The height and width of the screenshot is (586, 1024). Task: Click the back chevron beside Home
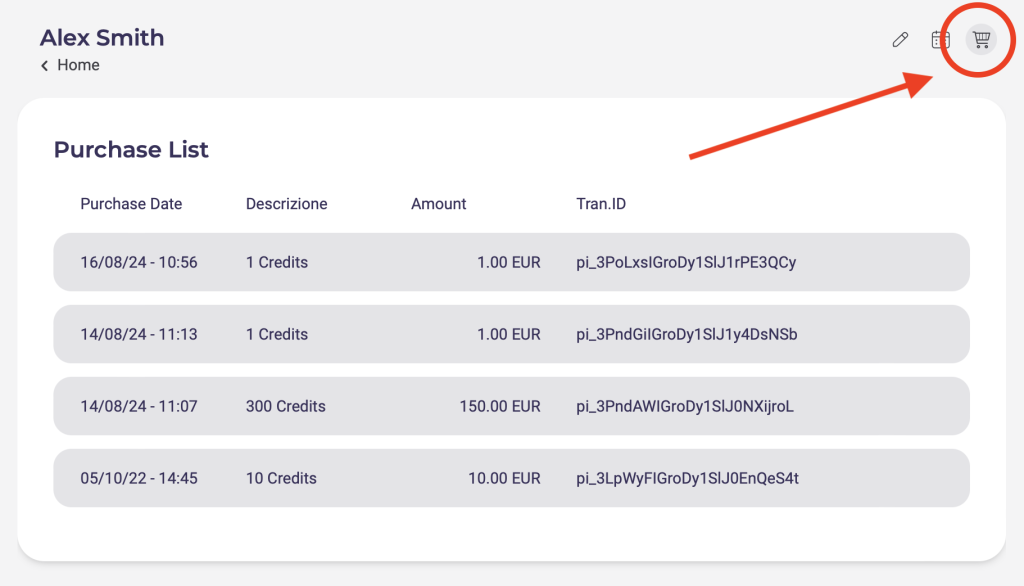click(45, 65)
